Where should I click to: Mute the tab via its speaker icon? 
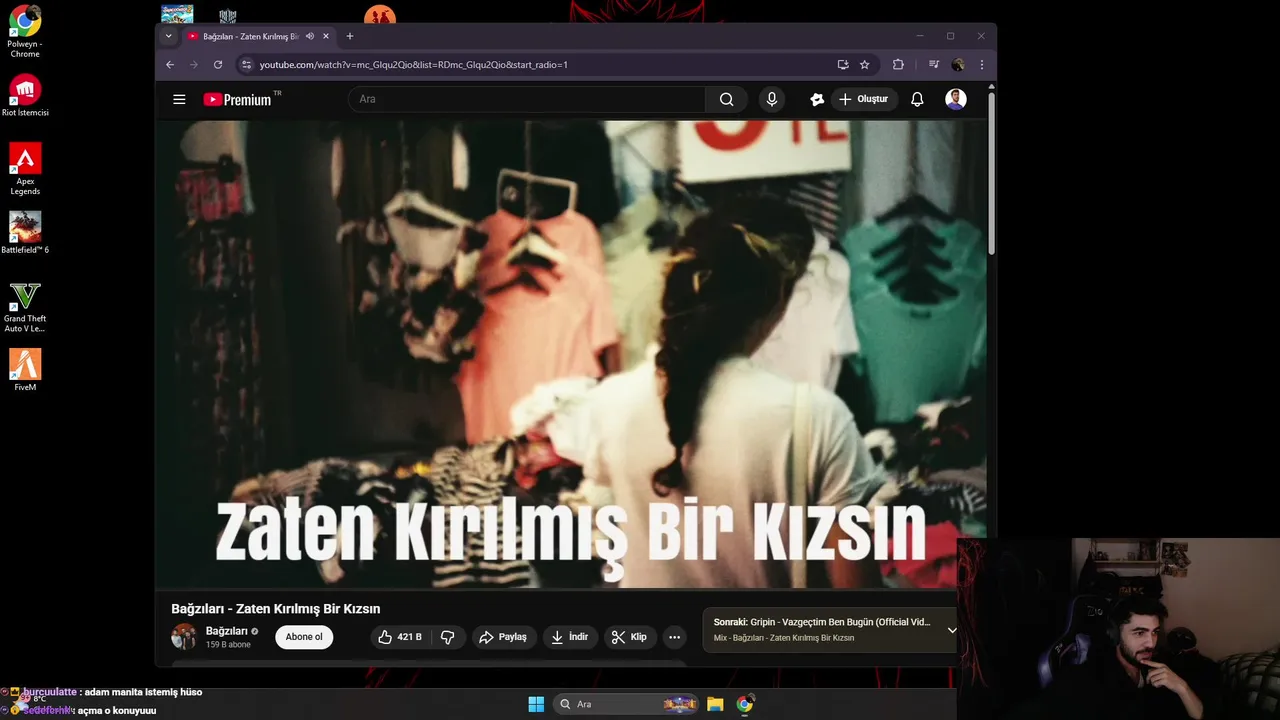tap(310, 36)
